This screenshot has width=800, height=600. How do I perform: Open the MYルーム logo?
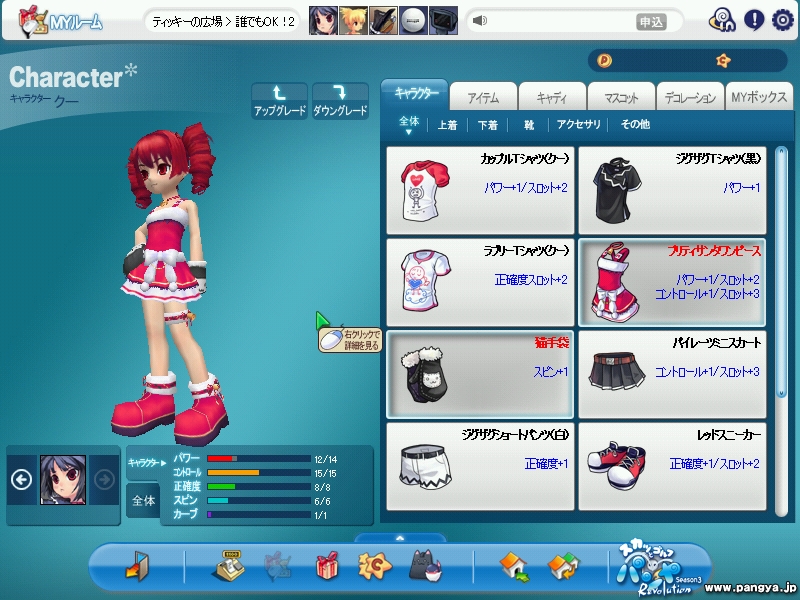[60, 21]
